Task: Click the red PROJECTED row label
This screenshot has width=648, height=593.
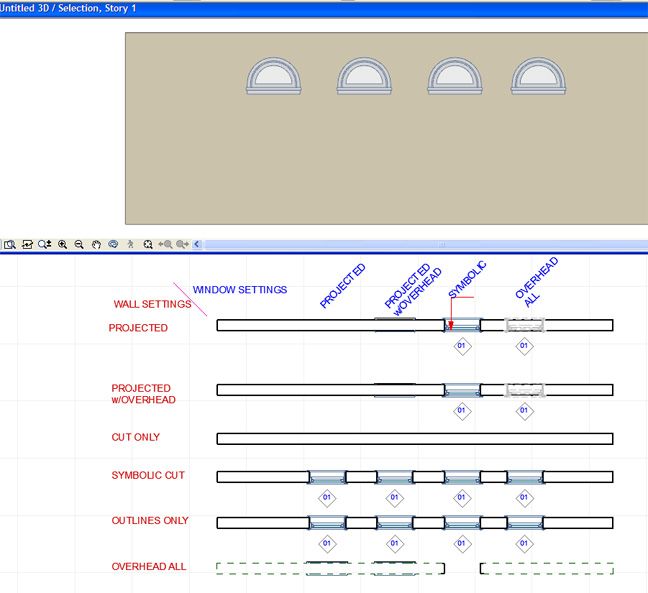Action: coord(138,328)
